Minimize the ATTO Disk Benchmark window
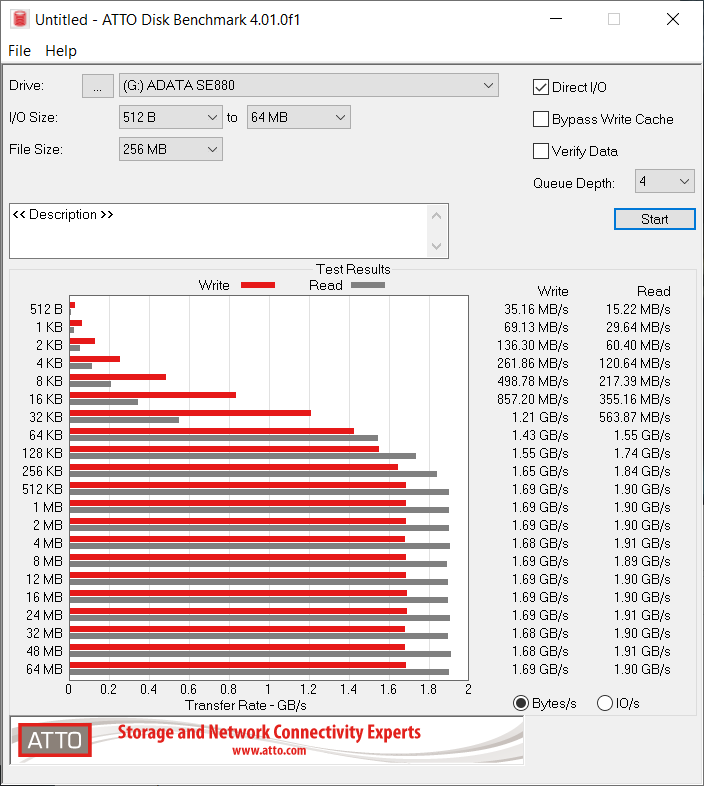The height and width of the screenshot is (786, 704). point(556,19)
